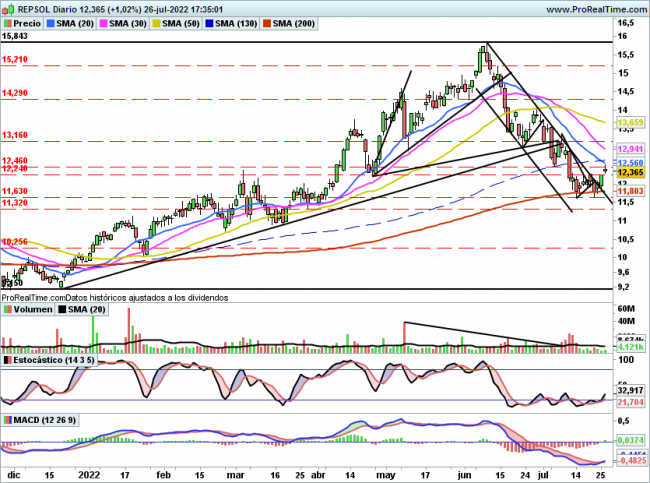Click the blue SMA (20) color swatch
This screenshot has height=483, width=650.
point(51,24)
